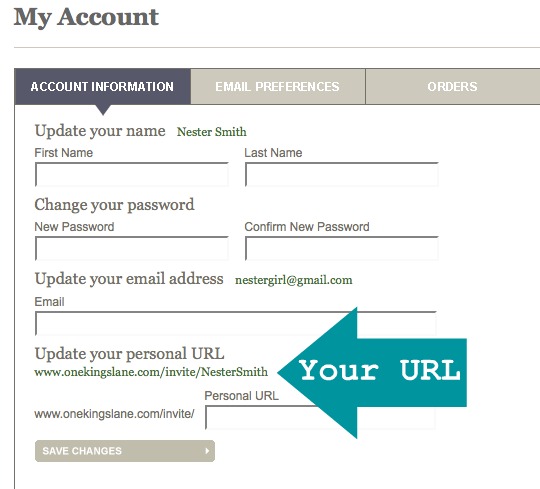Viewport: 540px width, 489px height.
Task: Click the www.onekingslane.com/invite/ prefix label
Action: click(114, 414)
